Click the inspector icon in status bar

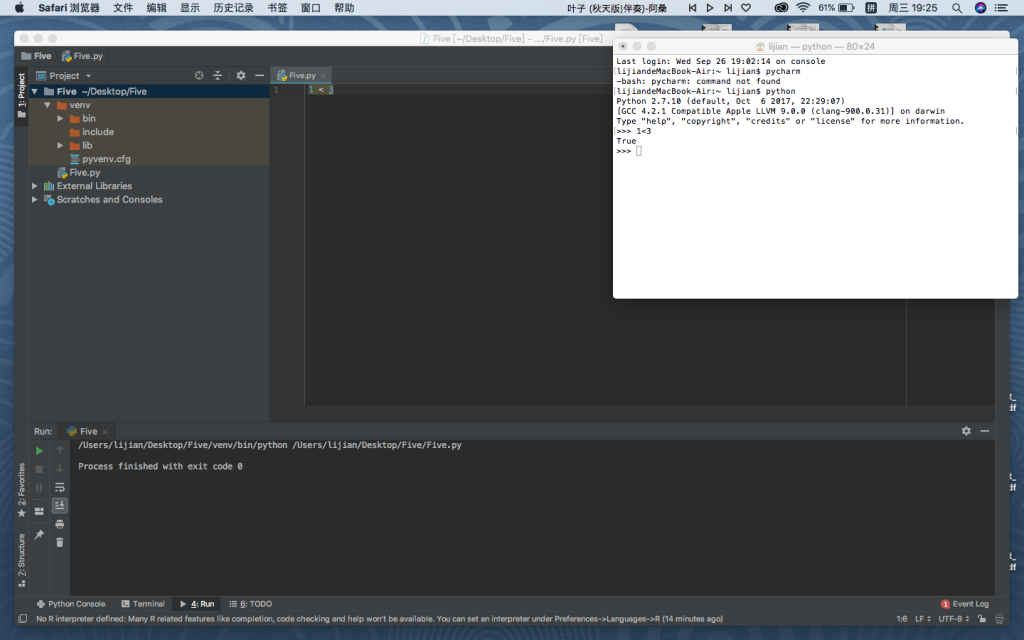(999, 619)
